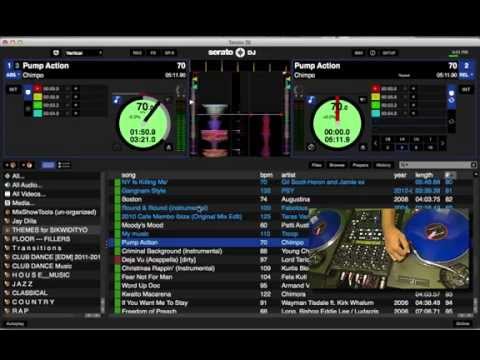Click the right virtual deck platter
Screen dimensions: 480x360
tap(337, 123)
